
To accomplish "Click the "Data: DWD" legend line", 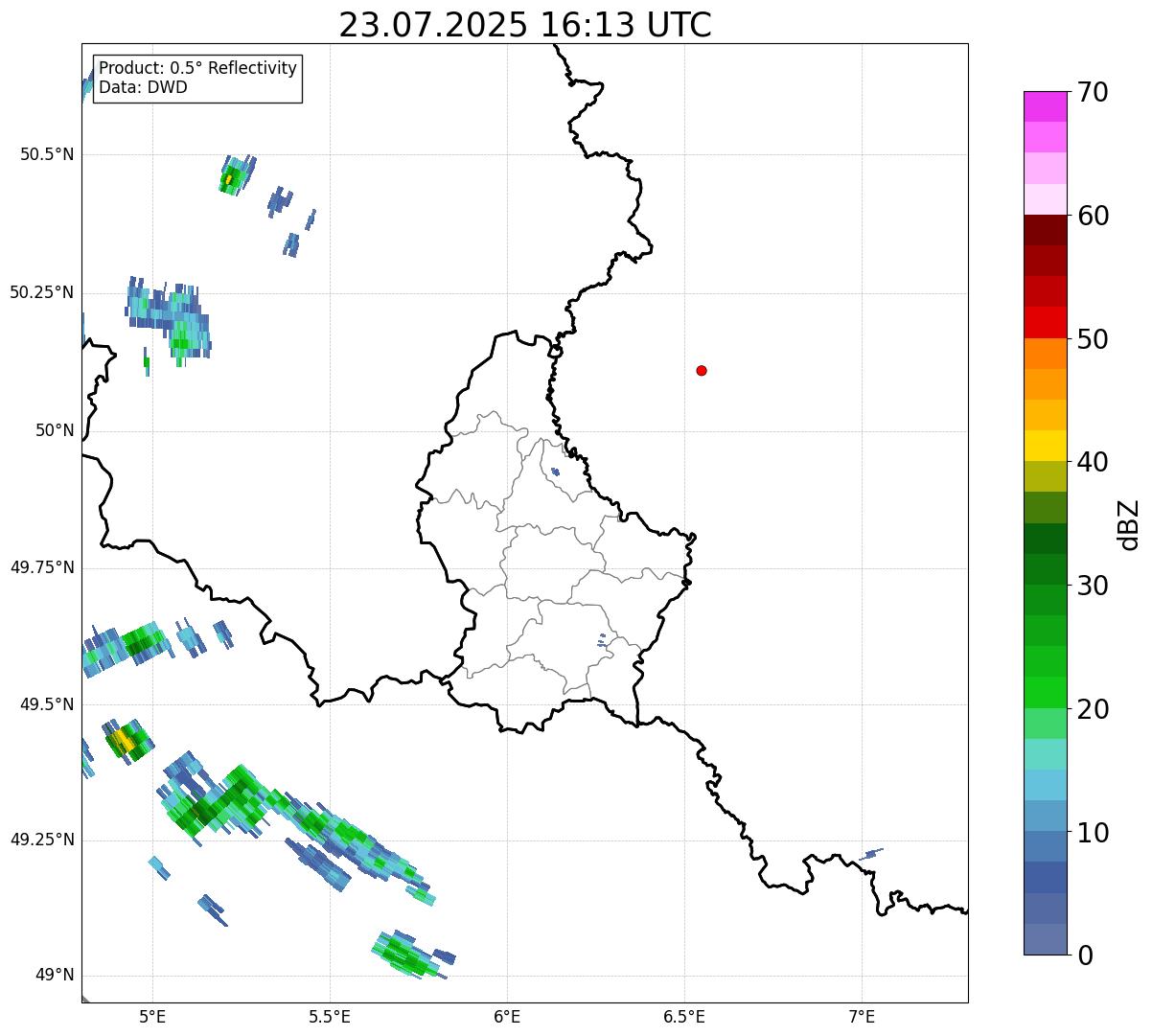I will pos(144,88).
